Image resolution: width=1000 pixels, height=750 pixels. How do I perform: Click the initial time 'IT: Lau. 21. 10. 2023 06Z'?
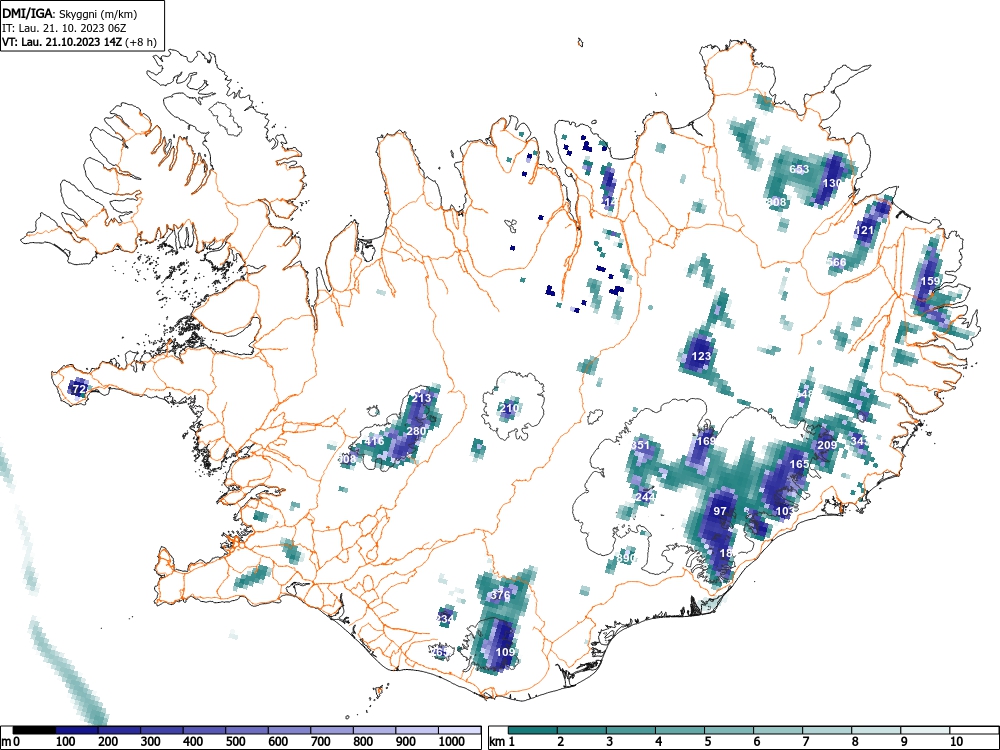coord(64,28)
